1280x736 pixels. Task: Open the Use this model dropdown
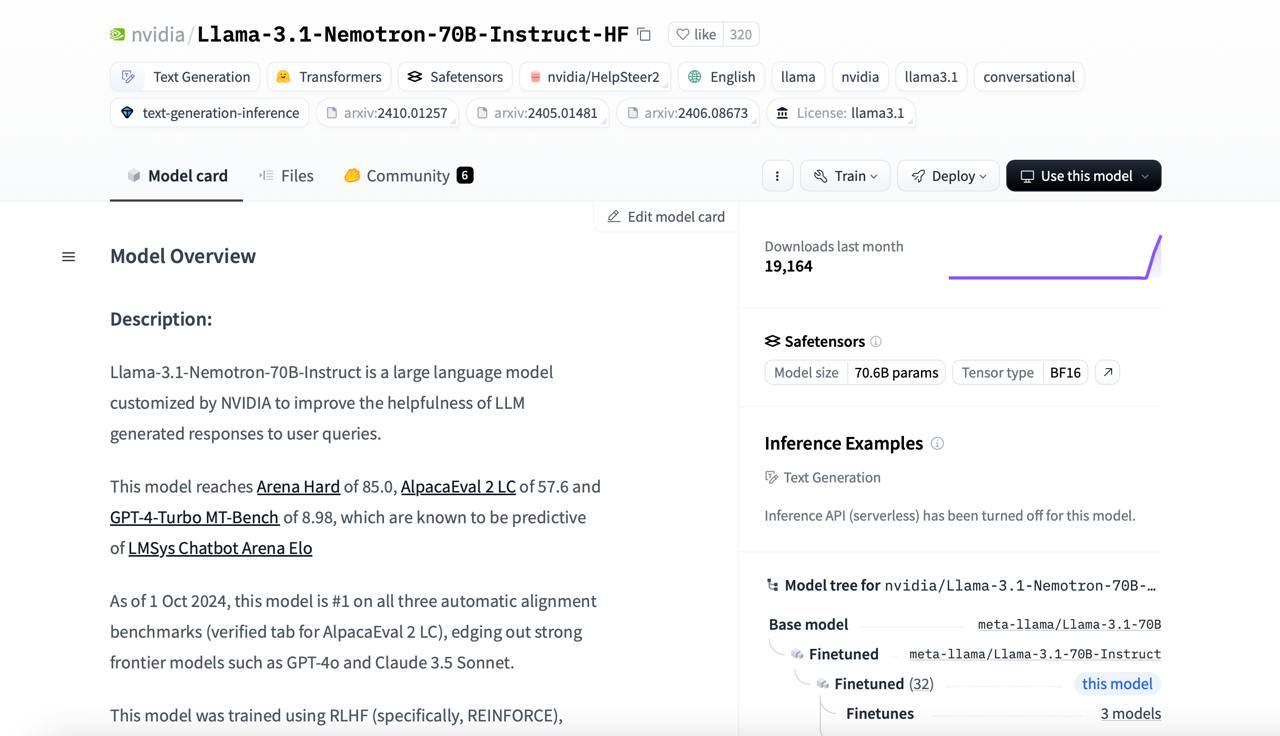coord(1083,176)
